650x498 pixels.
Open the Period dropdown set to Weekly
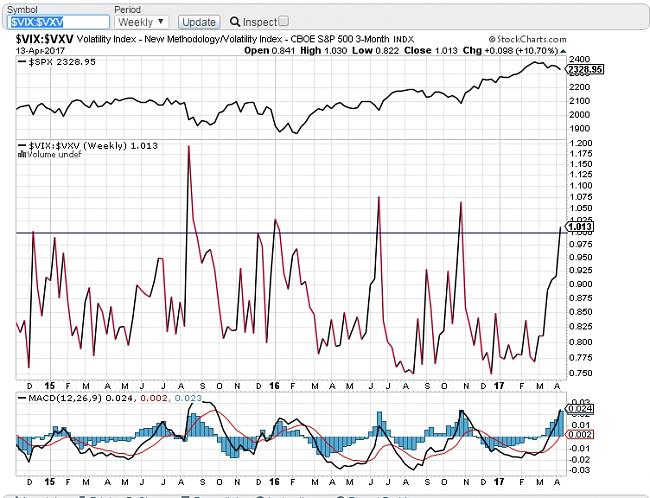coord(141,22)
